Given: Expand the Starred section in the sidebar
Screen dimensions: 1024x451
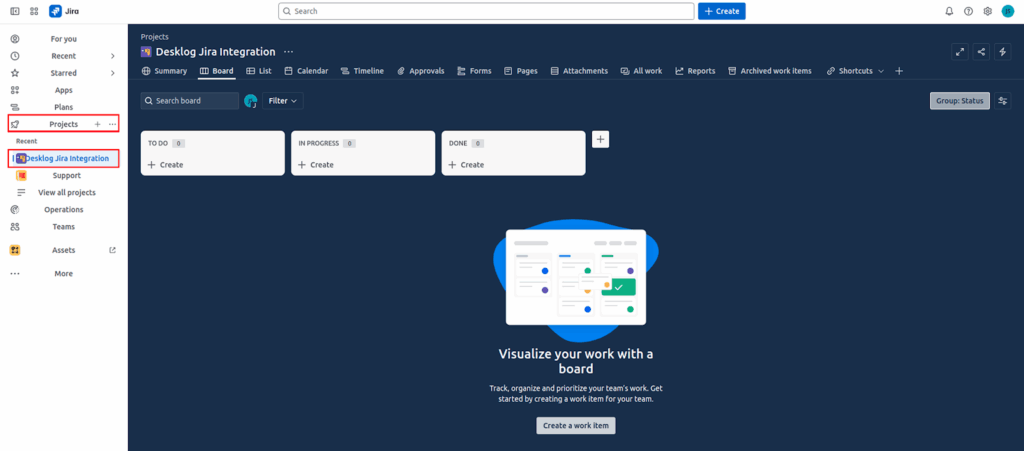Looking at the screenshot, I should (112, 73).
